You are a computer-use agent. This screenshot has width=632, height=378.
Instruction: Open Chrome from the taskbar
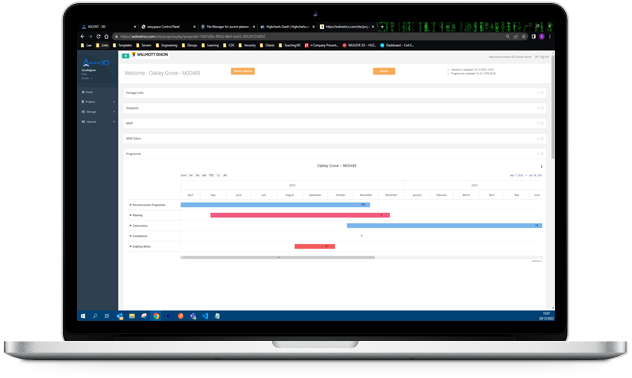156,316
